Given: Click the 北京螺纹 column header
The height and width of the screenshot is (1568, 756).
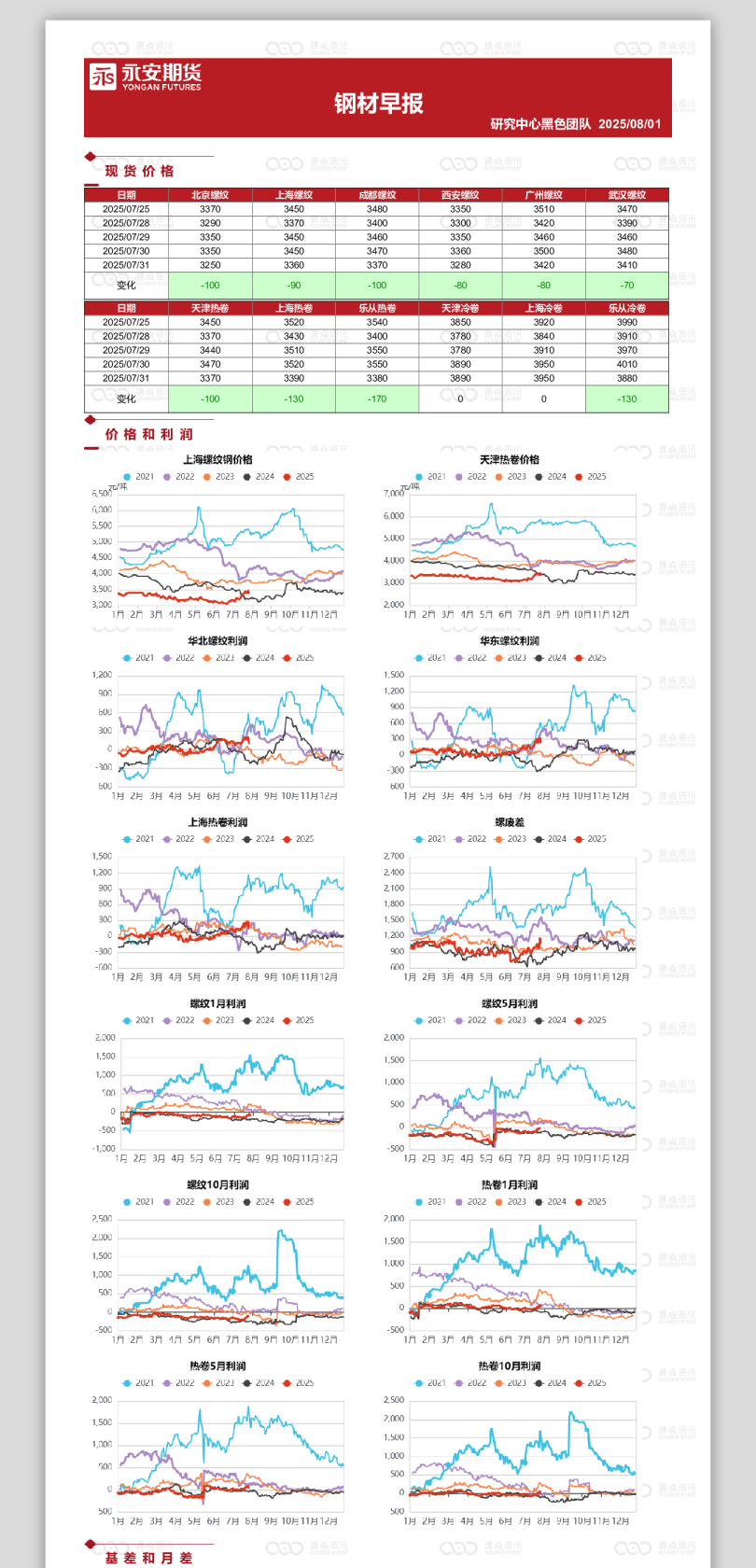Looking at the screenshot, I should pyautogui.click(x=210, y=195).
